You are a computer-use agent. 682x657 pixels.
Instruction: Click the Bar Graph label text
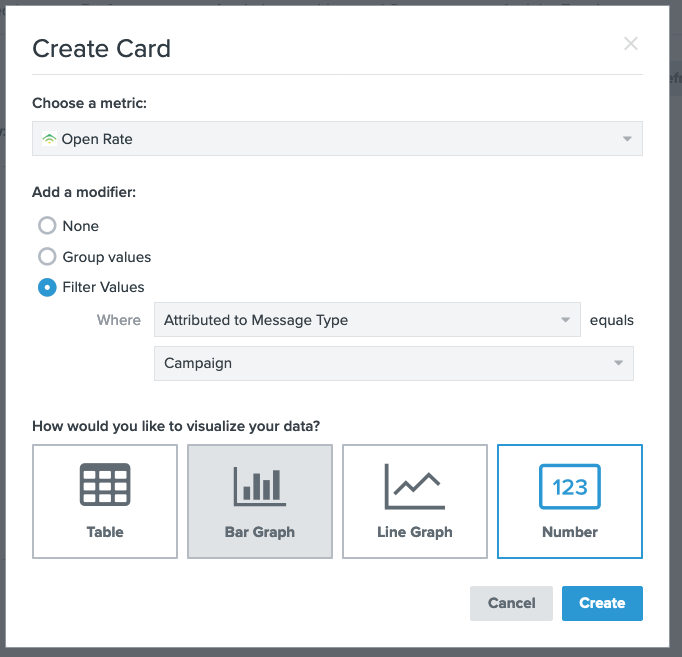[x=260, y=532]
